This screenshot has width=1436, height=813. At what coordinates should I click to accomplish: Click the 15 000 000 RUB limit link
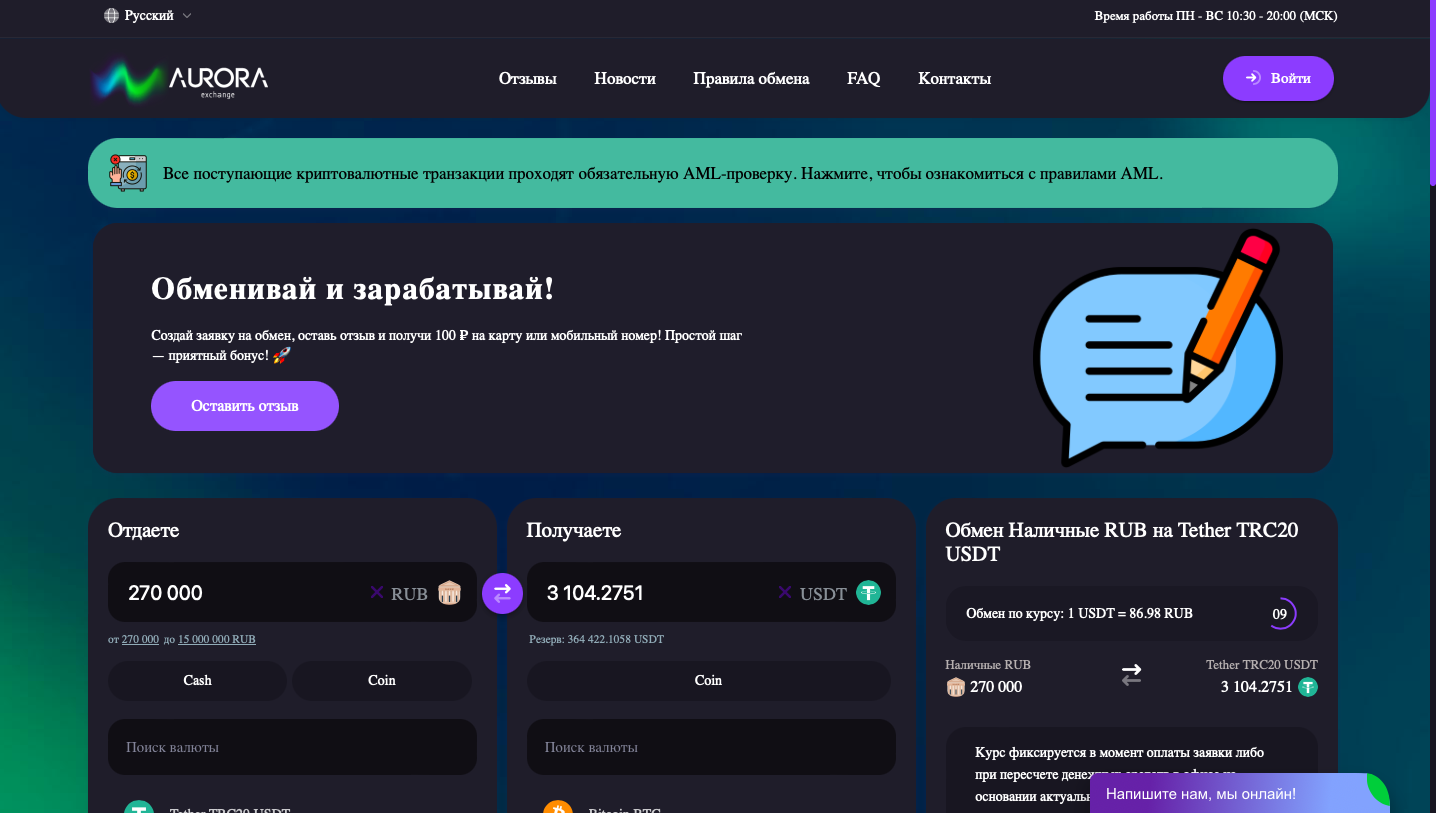(216, 638)
